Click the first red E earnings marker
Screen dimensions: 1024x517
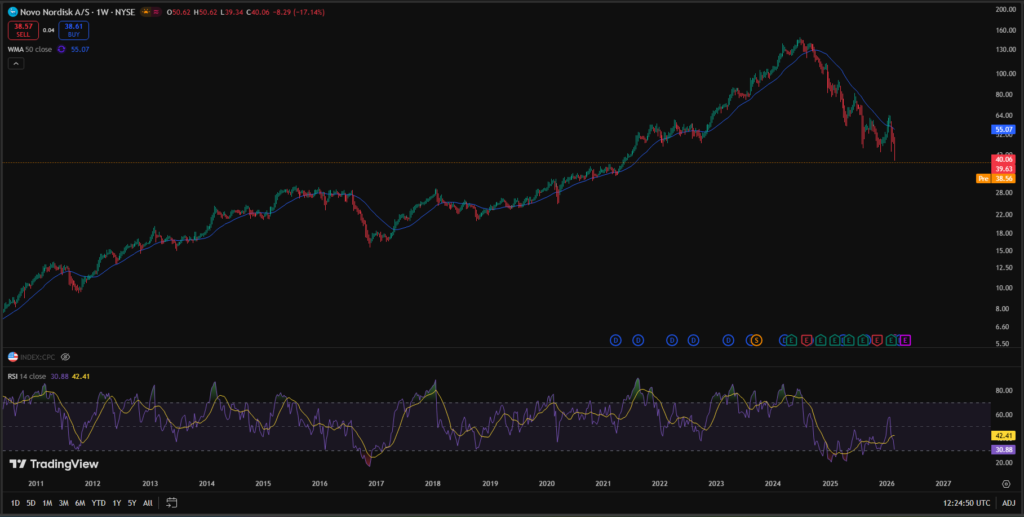coord(807,340)
